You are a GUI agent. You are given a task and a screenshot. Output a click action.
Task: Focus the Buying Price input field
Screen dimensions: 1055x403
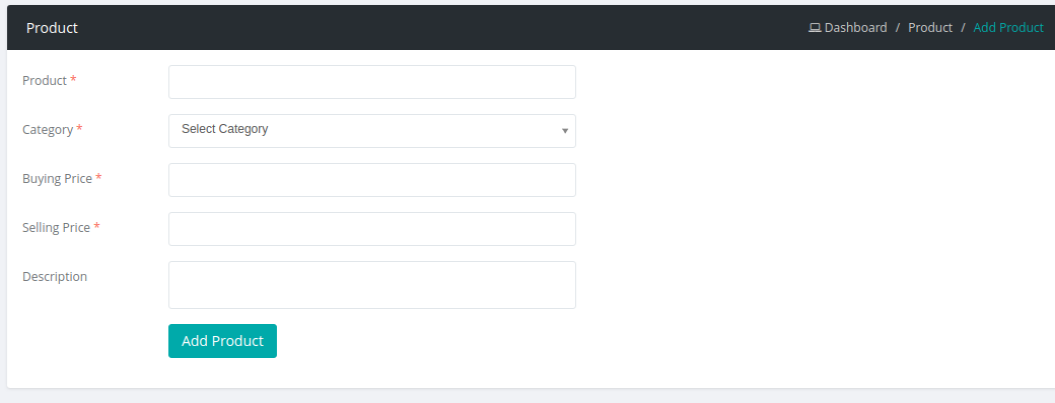[372, 180]
